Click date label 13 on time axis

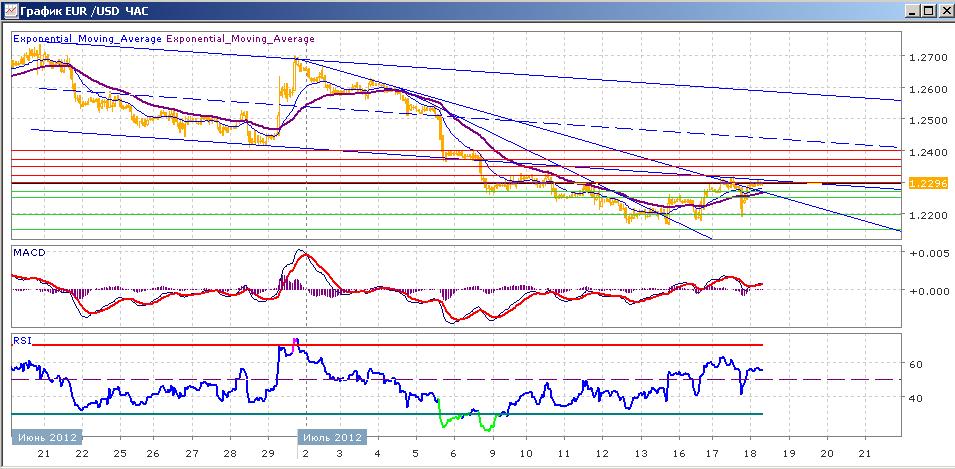[641, 454]
